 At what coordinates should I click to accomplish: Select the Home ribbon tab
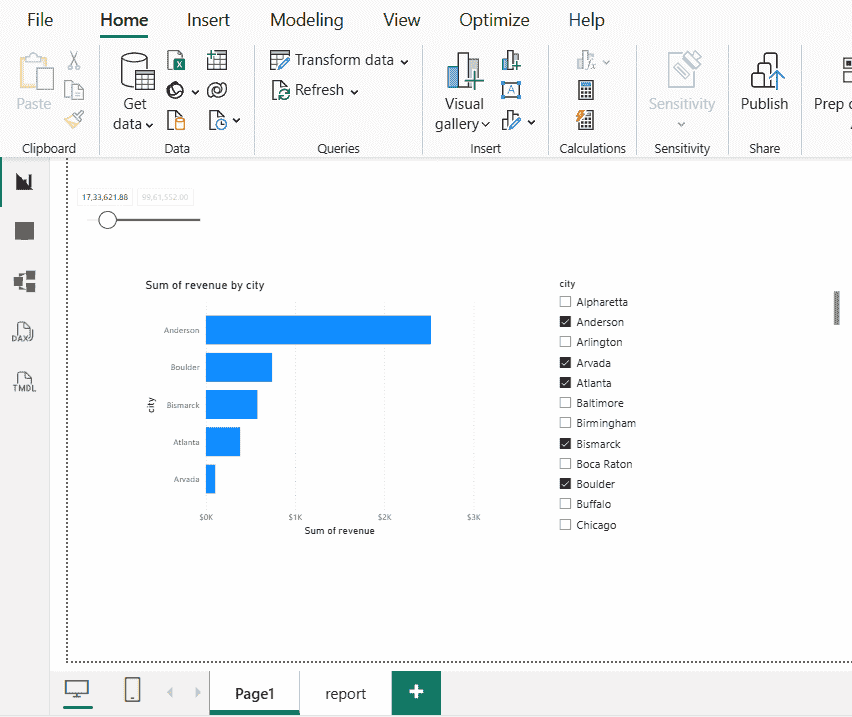[124, 20]
